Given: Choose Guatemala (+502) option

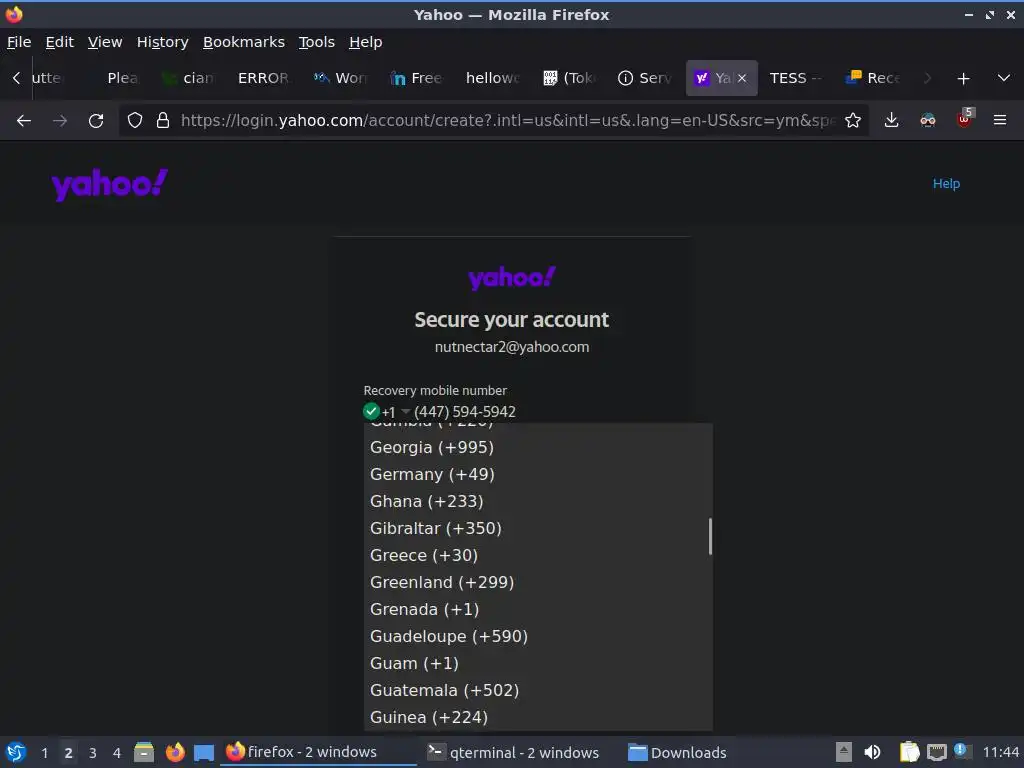Looking at the screenshot, I should pyautogui.click(x=538, y=690).
